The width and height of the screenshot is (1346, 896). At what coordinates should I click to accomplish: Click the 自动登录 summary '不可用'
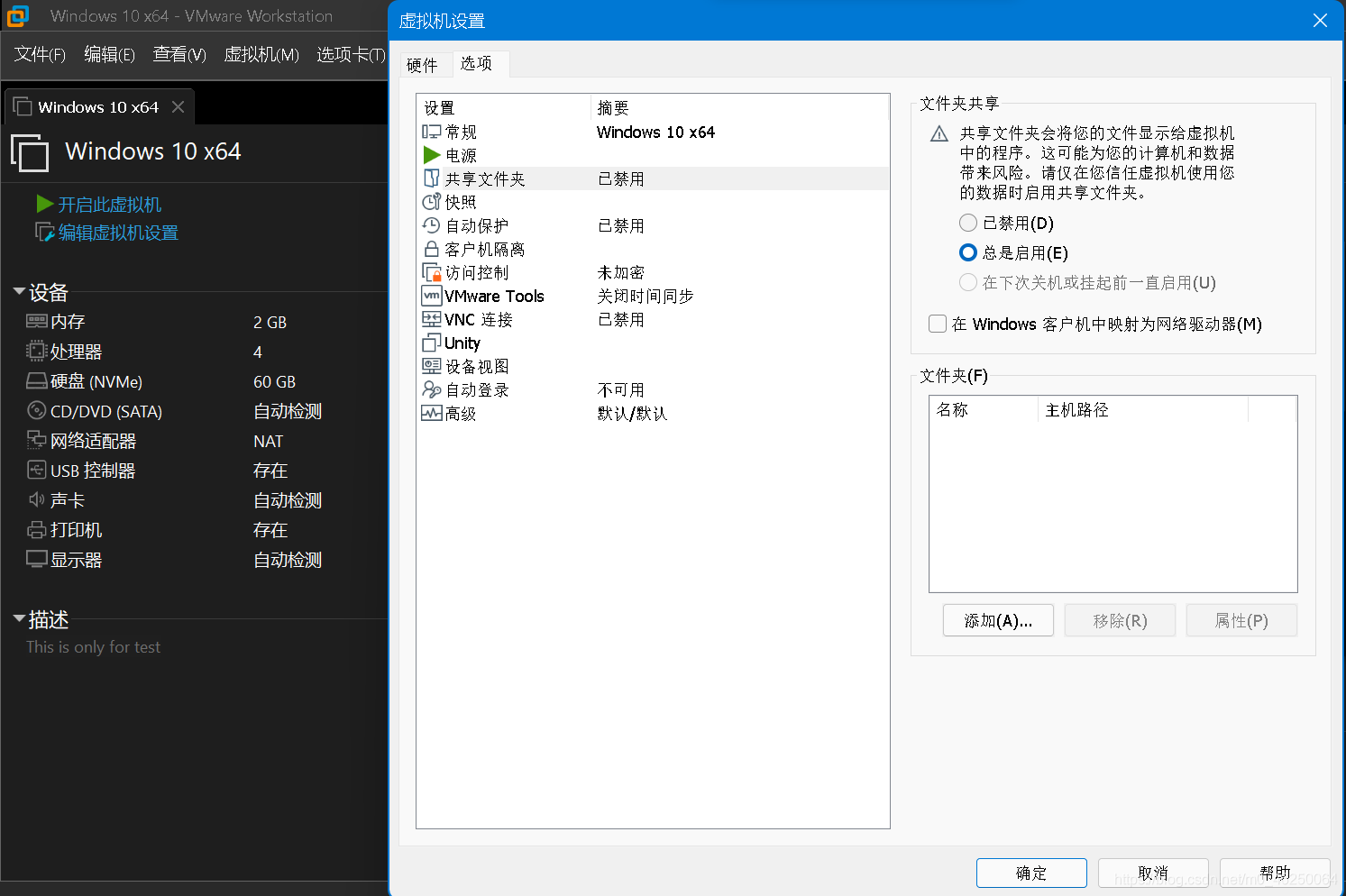click(620, 389)
